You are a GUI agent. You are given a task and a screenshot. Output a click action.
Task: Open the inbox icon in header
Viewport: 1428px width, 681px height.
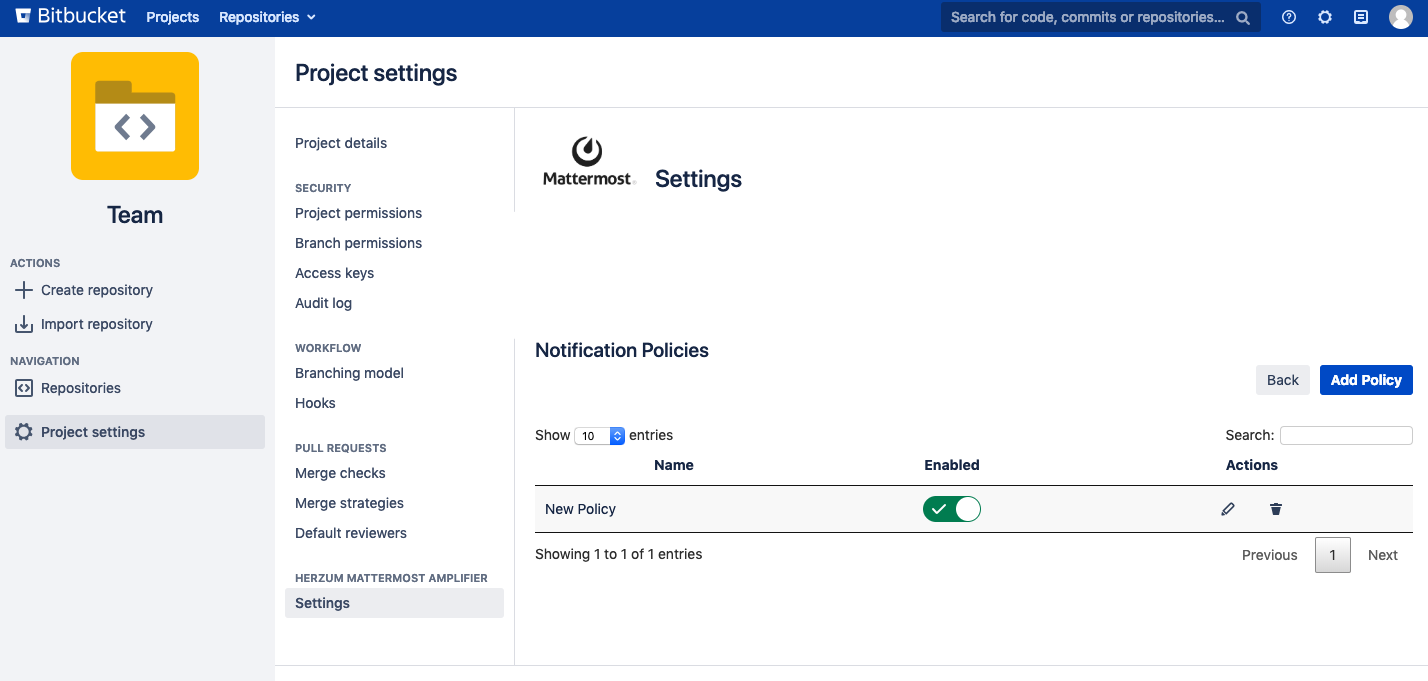(x=1361, y=17)
